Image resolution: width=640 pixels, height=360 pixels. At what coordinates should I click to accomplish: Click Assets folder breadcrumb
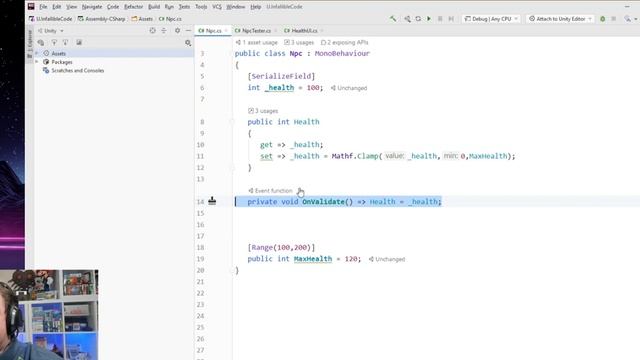[x=142, y=19]
